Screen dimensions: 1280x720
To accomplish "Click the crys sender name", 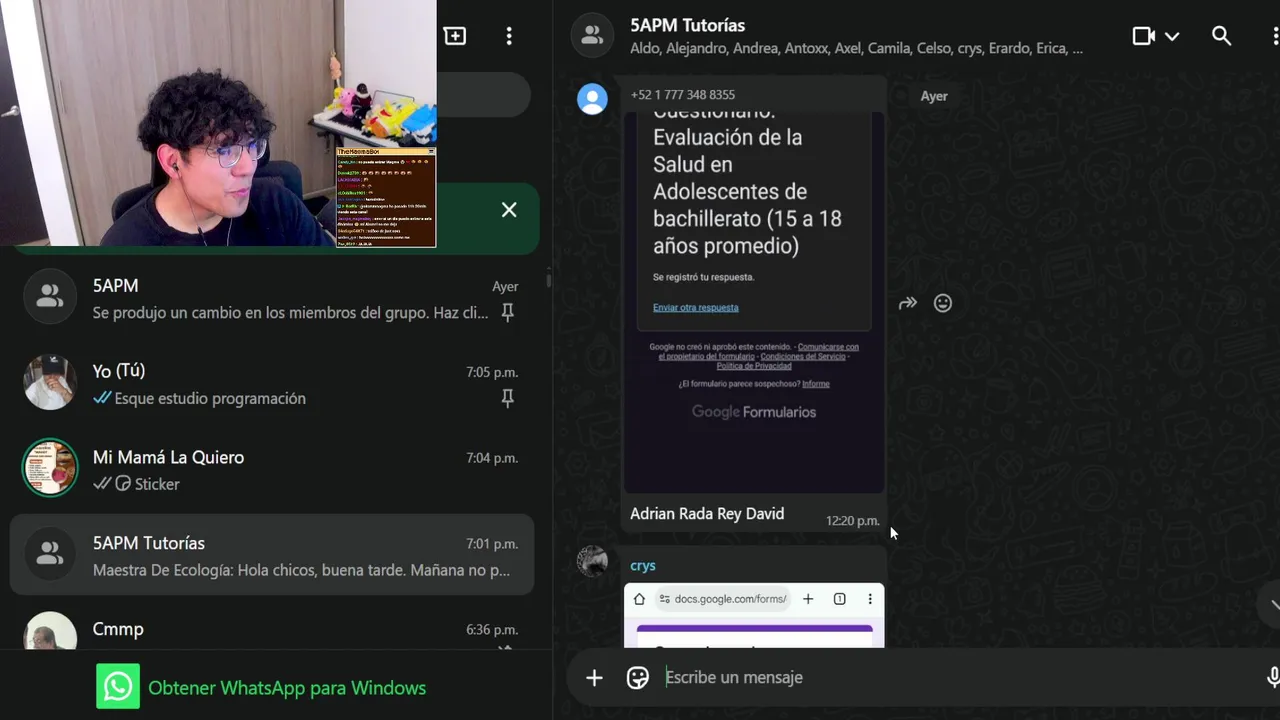I will 643,566.
